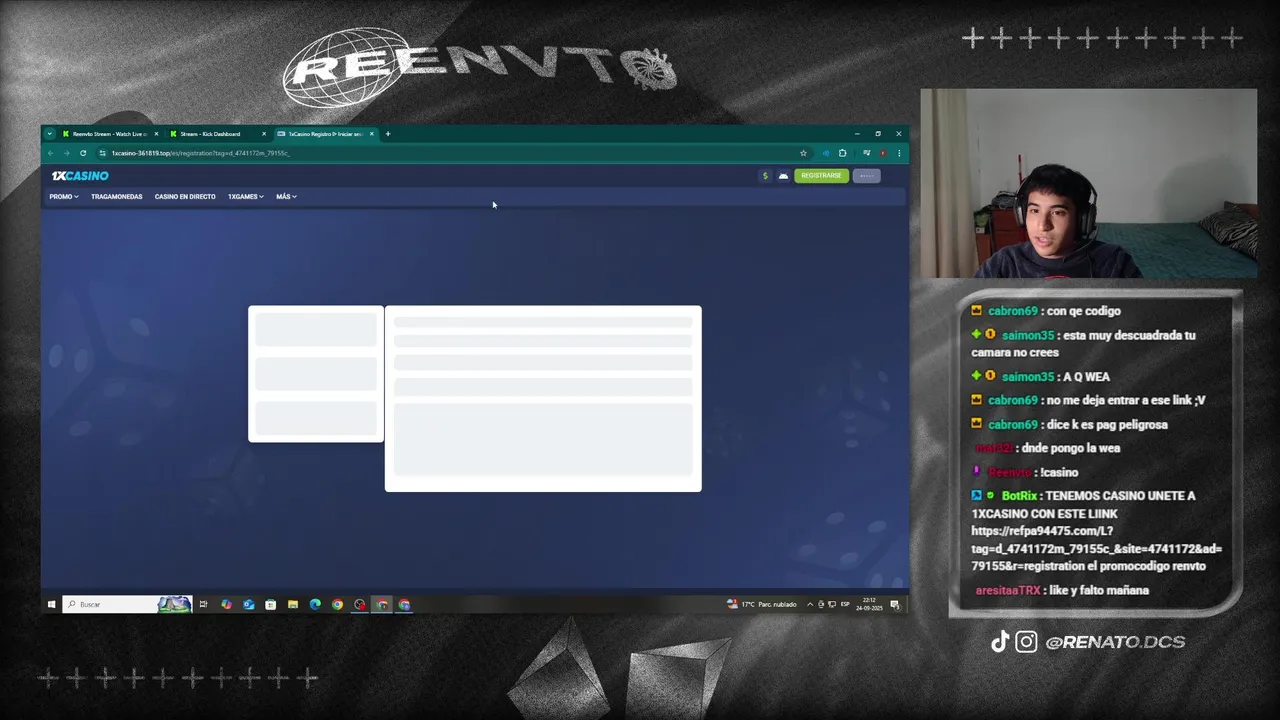Close the 1xCasino Registro tab
Screen dimensions: 1280x720
[372, 134]
